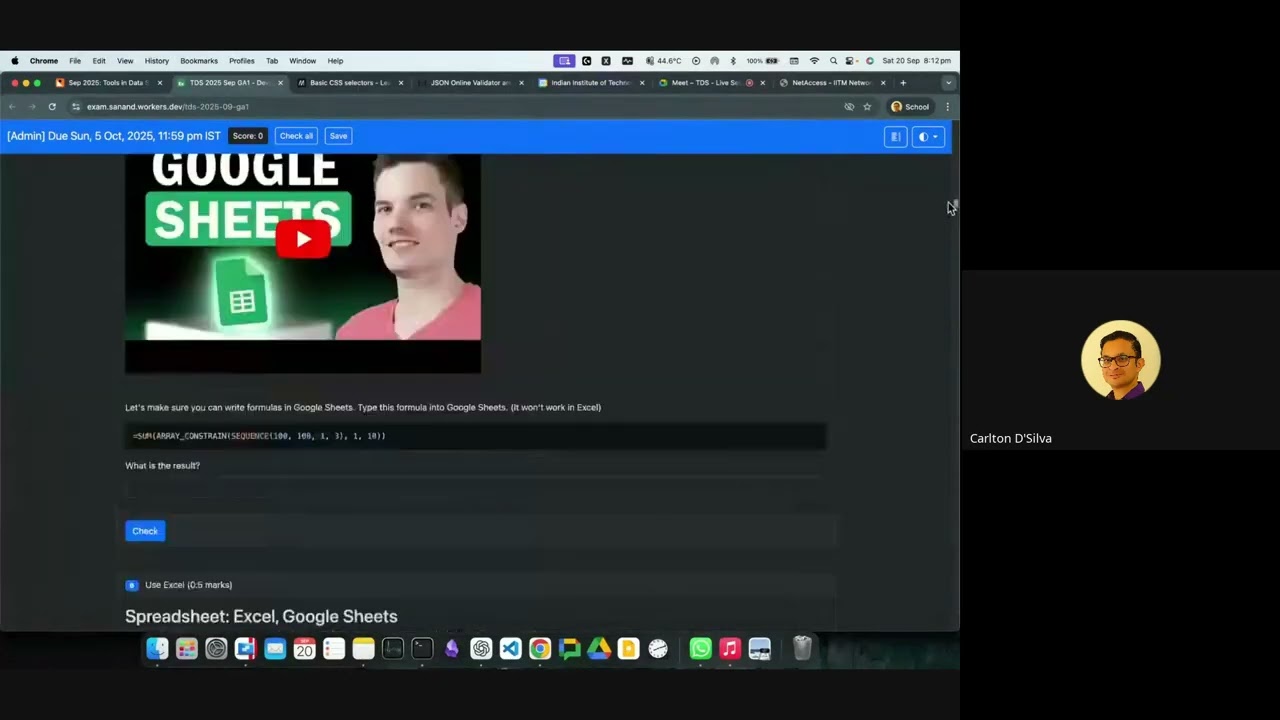Open Reminders from the dock
1280x720 pixels.
tap(334, 649)
